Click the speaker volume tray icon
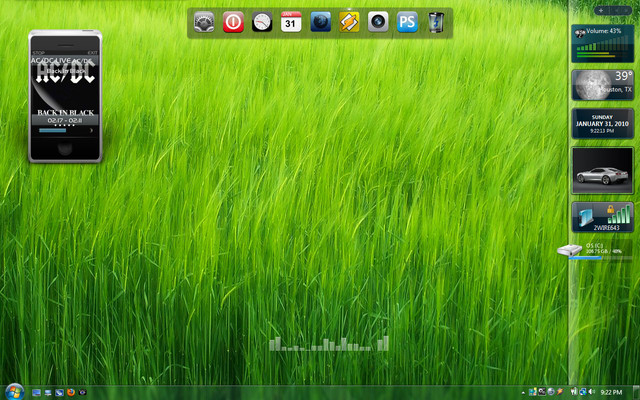This screenshot has width=640, height=400. (x=592, y=392)
